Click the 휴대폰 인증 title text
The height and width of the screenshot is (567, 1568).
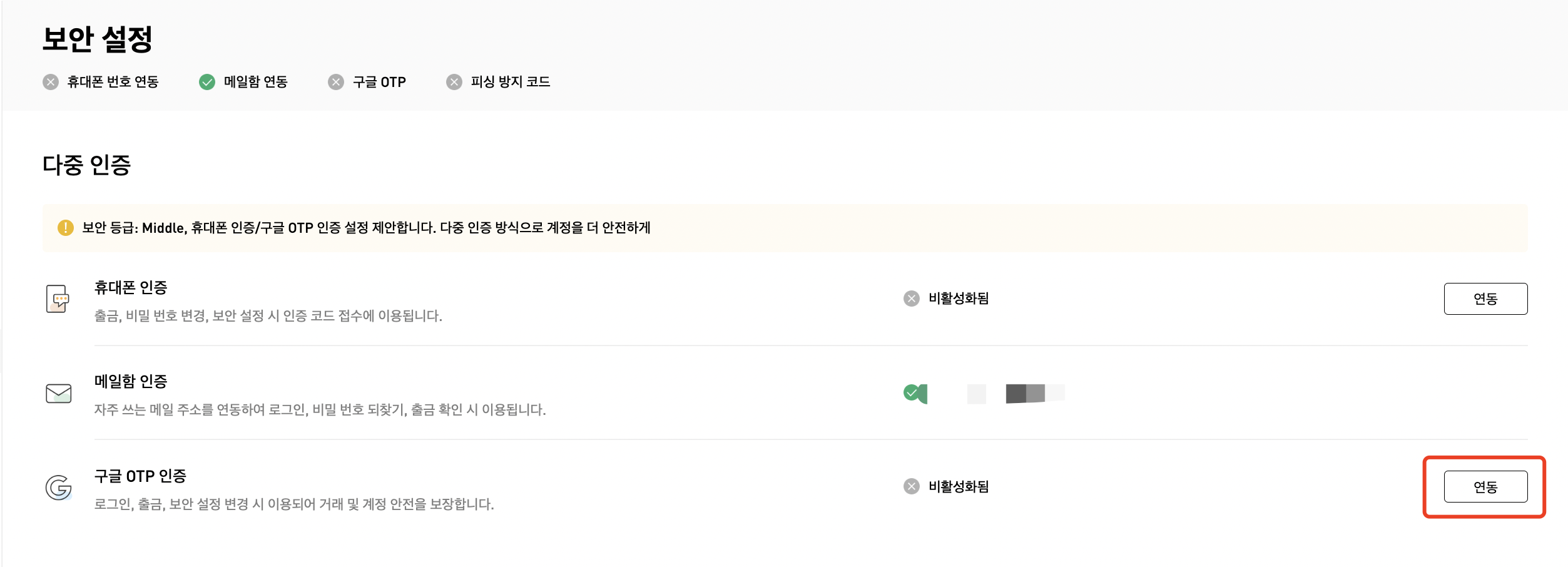(131, 288)
